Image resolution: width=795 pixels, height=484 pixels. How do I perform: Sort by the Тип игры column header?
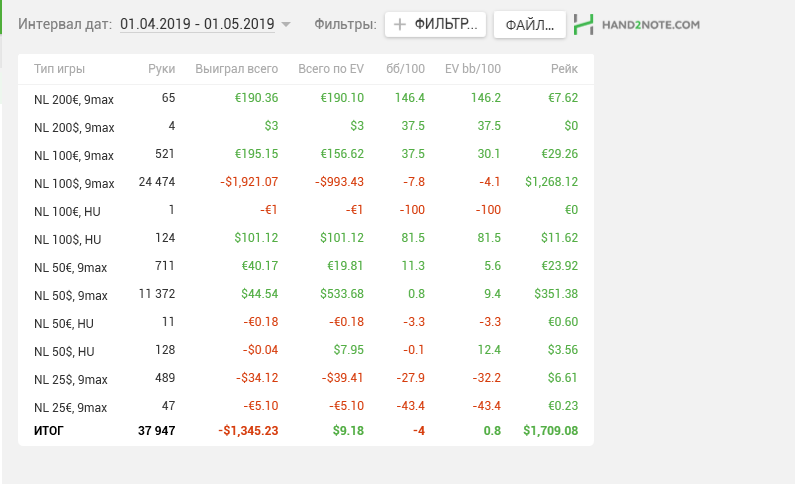coord(59,69)
